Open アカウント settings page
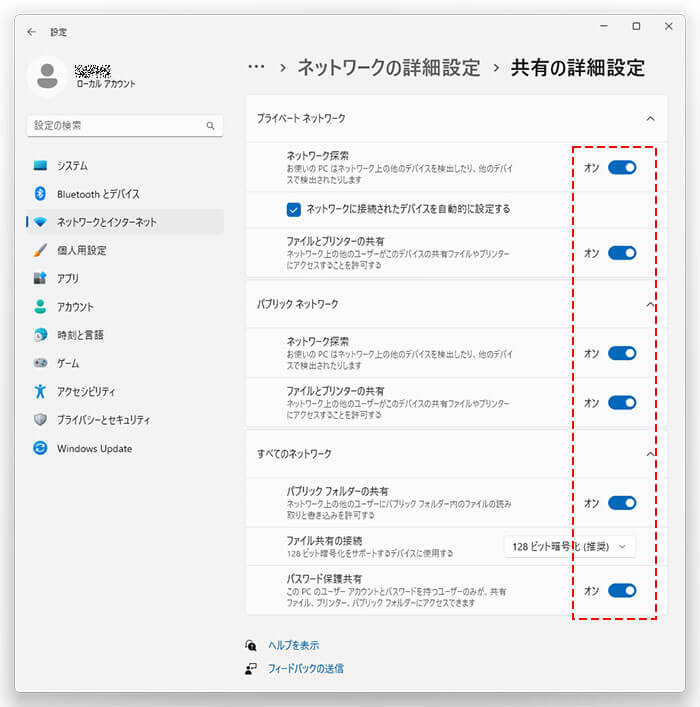This screenshot has width=700, height=707. tap(125, 307)
